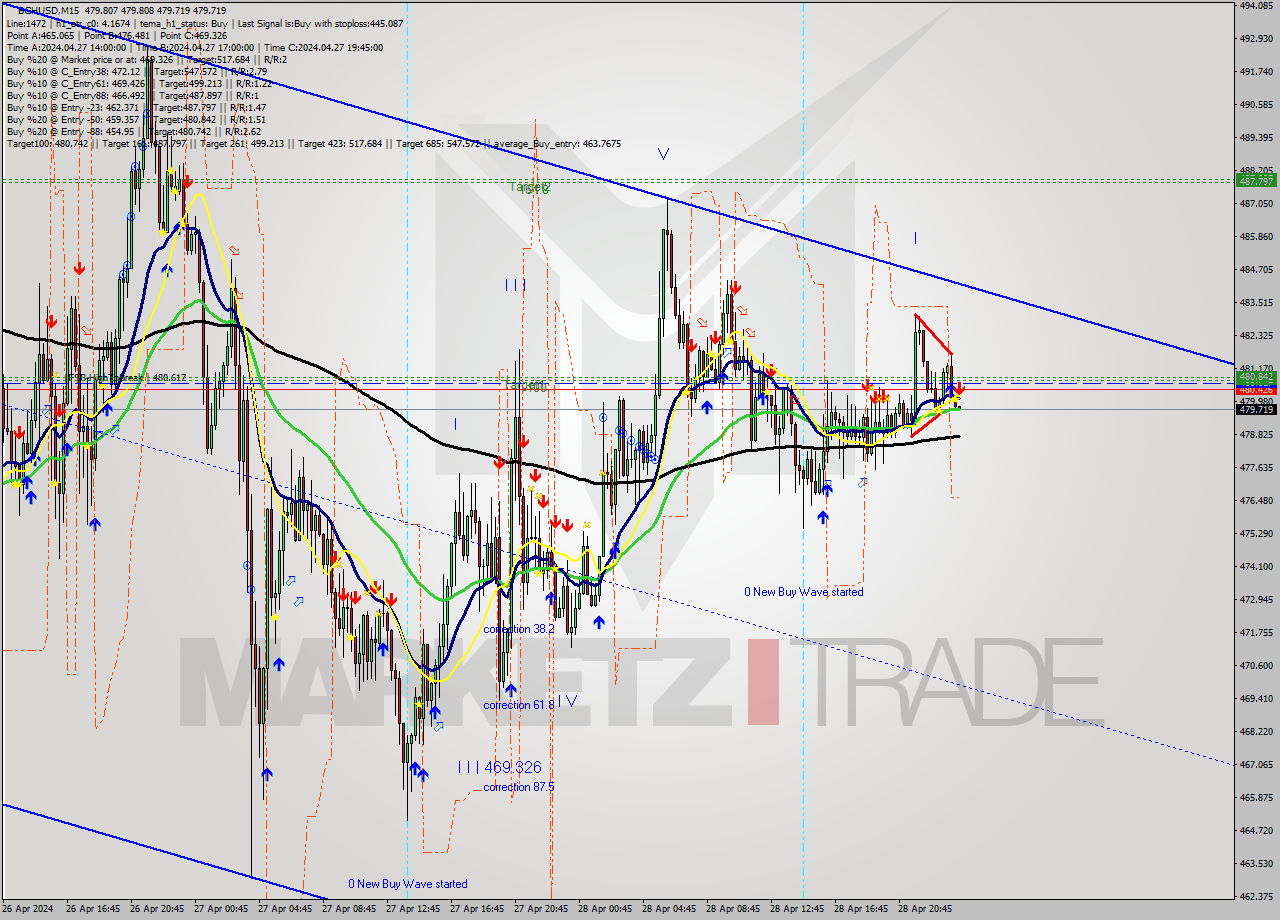This screenshot has width=1280, height=920.
Task: Click the 467.065 price axis label
Action: point(1256,764)
